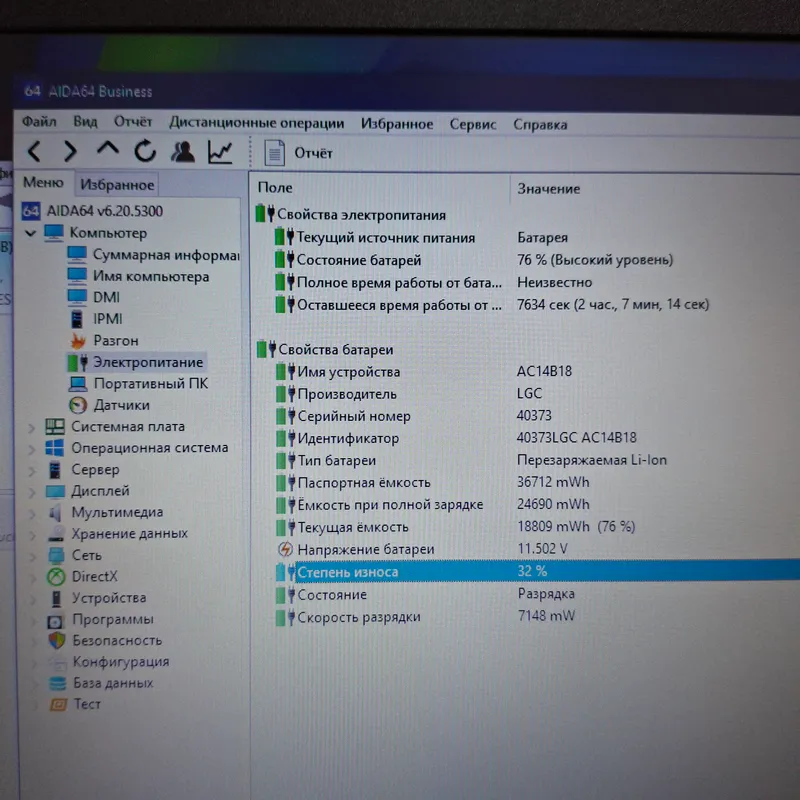
Task: Select the Степень износа row
Action: coord(537,571)
